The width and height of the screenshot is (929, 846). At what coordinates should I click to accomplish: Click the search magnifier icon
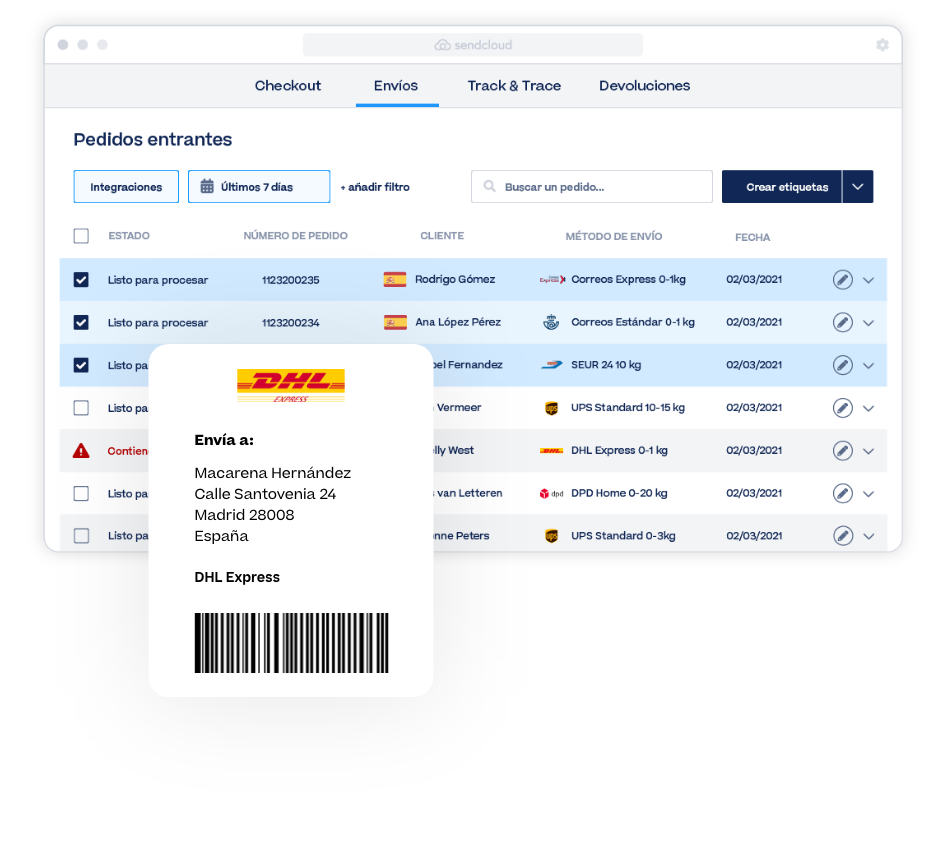pyautogui.click(x=489, y=187)
